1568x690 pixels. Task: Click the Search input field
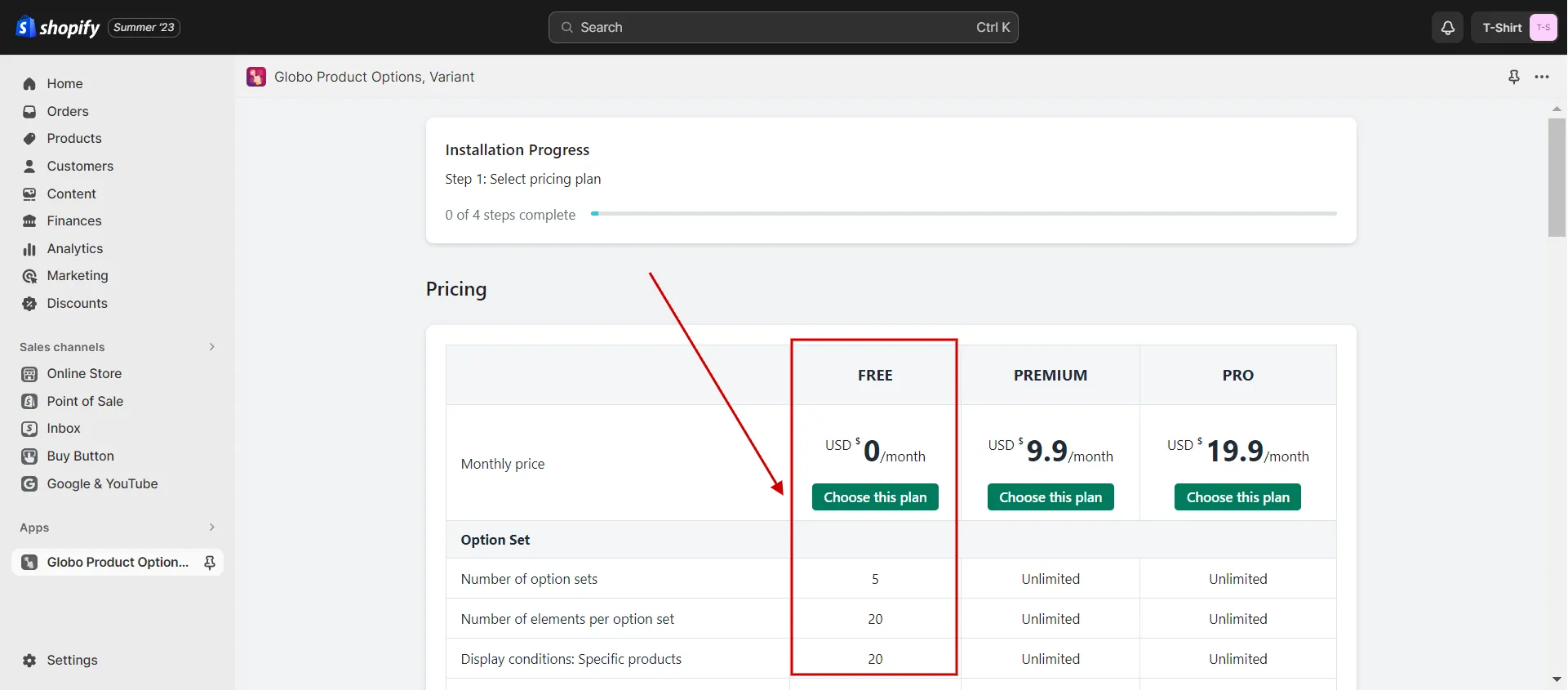tap(783, 28)
